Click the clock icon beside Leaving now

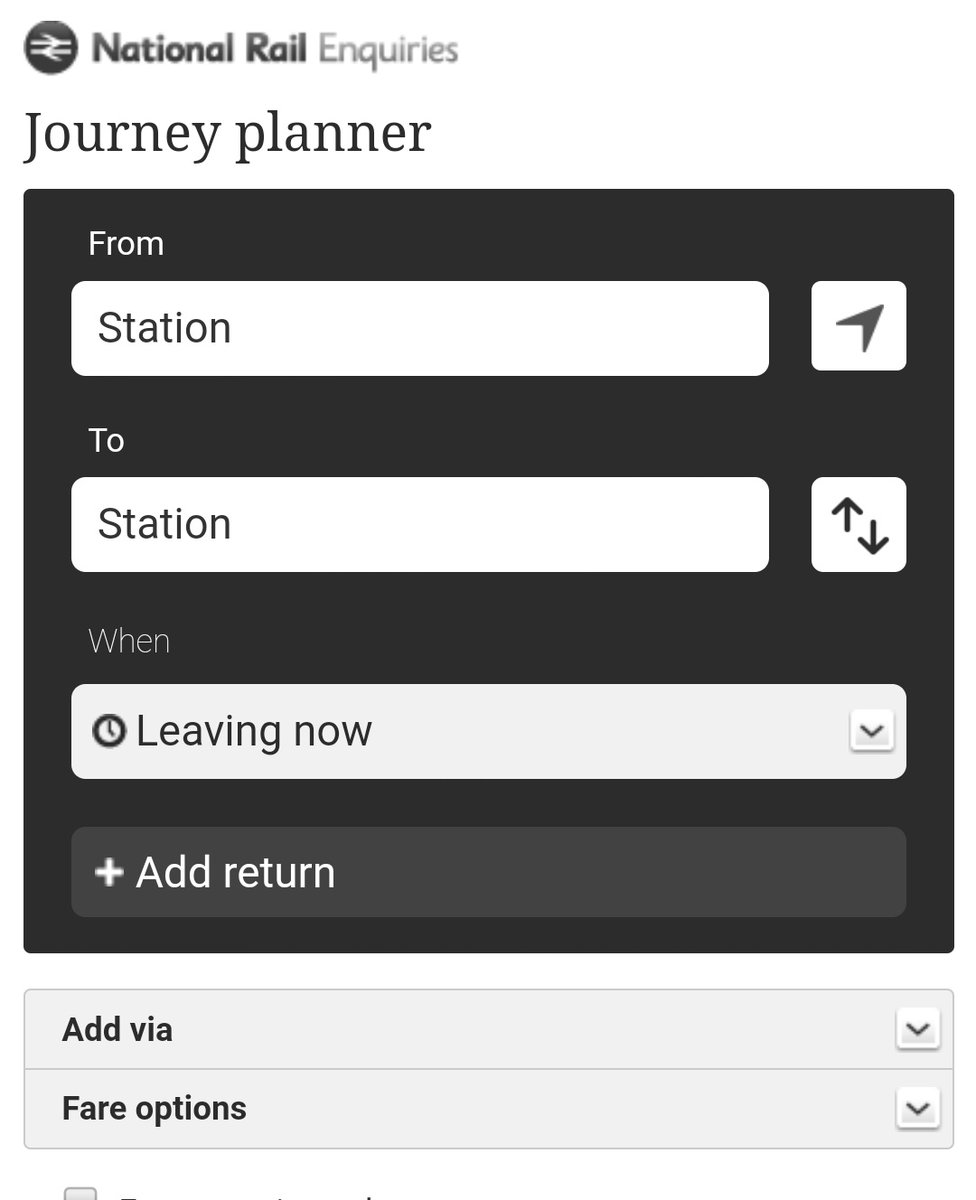pos(109,732)
